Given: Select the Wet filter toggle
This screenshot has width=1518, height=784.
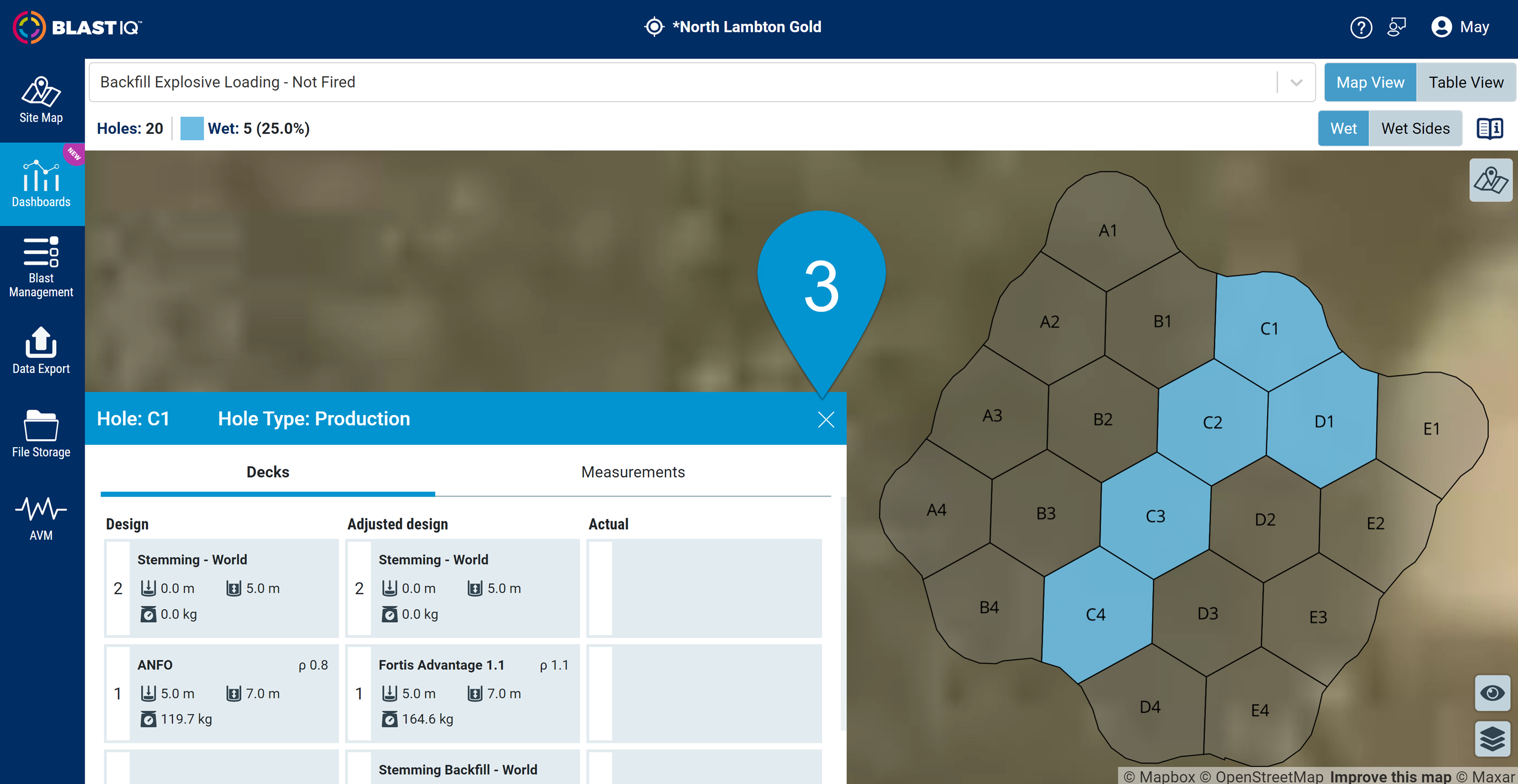Looking at the screenshot, I should [x=1343, y=129].
